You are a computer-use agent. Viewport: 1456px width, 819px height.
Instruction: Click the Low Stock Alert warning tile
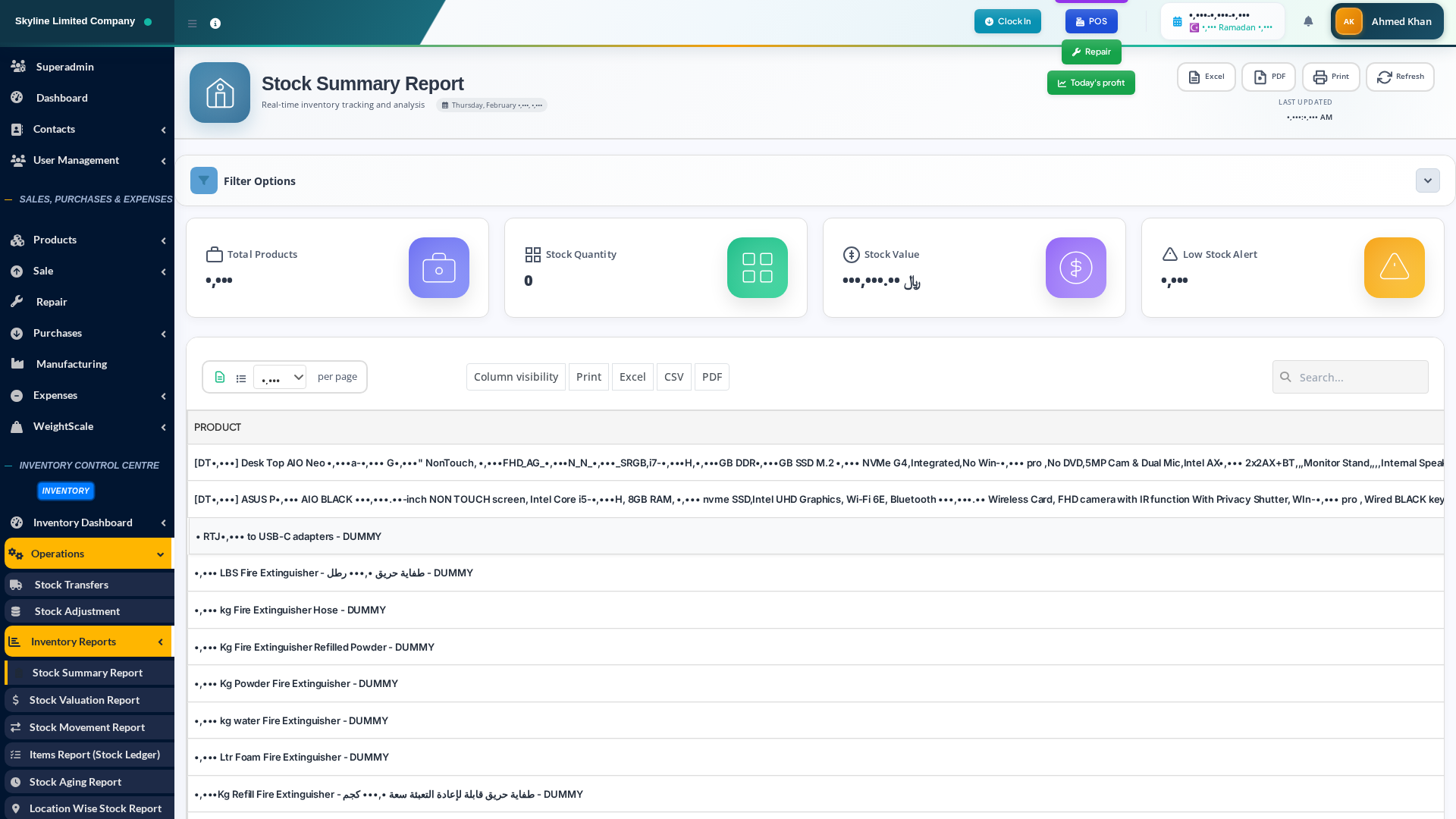click(x=1394, y=268)
